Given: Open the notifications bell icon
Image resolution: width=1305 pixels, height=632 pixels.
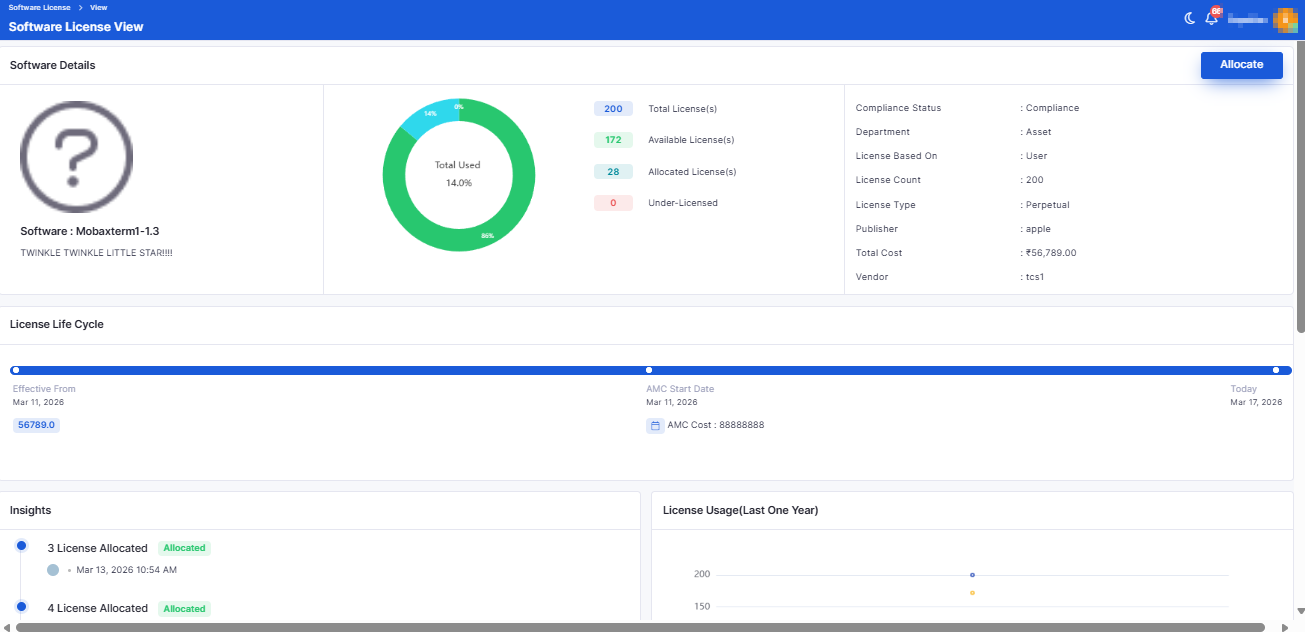Looking at the screenshot, I should point(1211,18).
